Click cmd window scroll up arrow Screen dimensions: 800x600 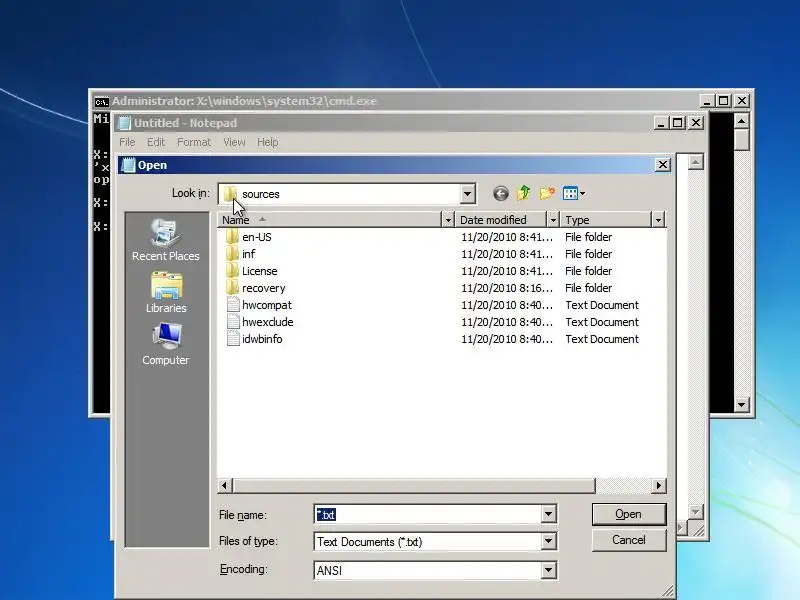coord(741,121)
